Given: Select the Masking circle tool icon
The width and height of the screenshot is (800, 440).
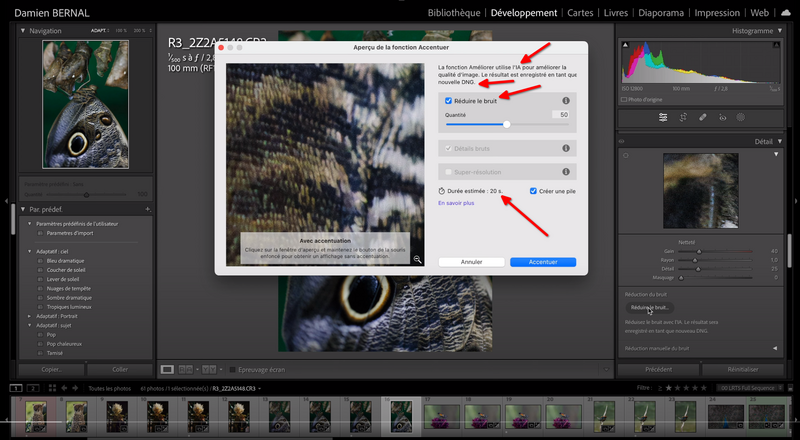Looking at the screenshot, I should click(x=741, y=117).
